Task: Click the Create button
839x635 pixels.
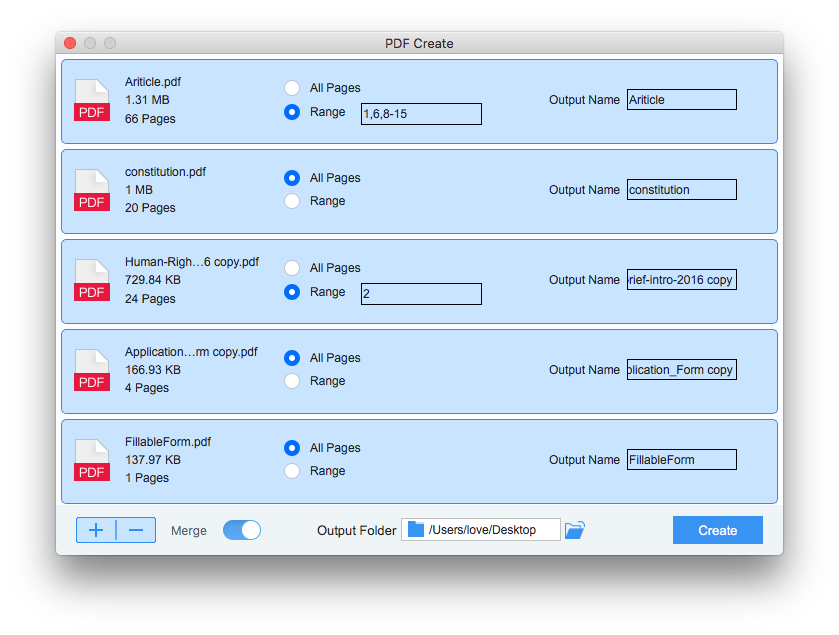Action: tap(717, 530)
